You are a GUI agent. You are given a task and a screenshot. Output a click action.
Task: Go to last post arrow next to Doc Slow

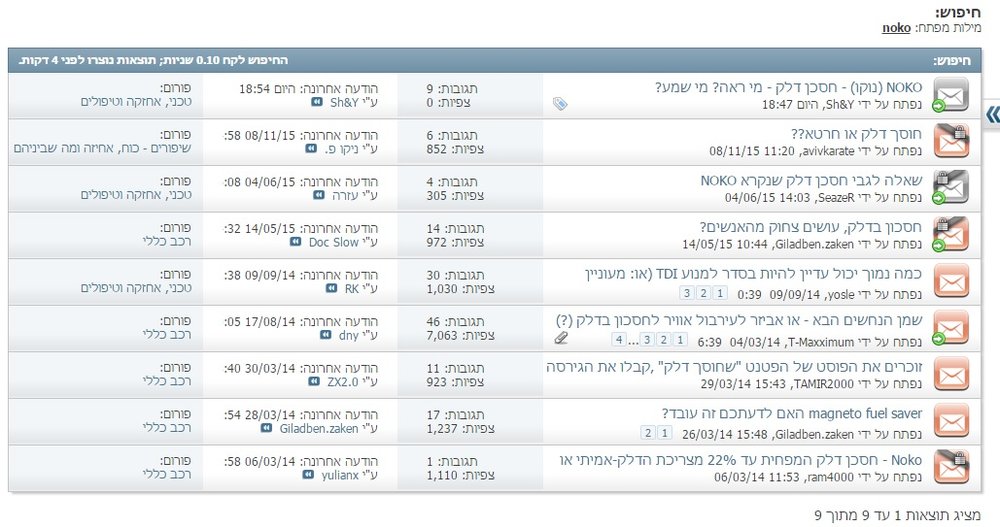(x=295, y=242)
